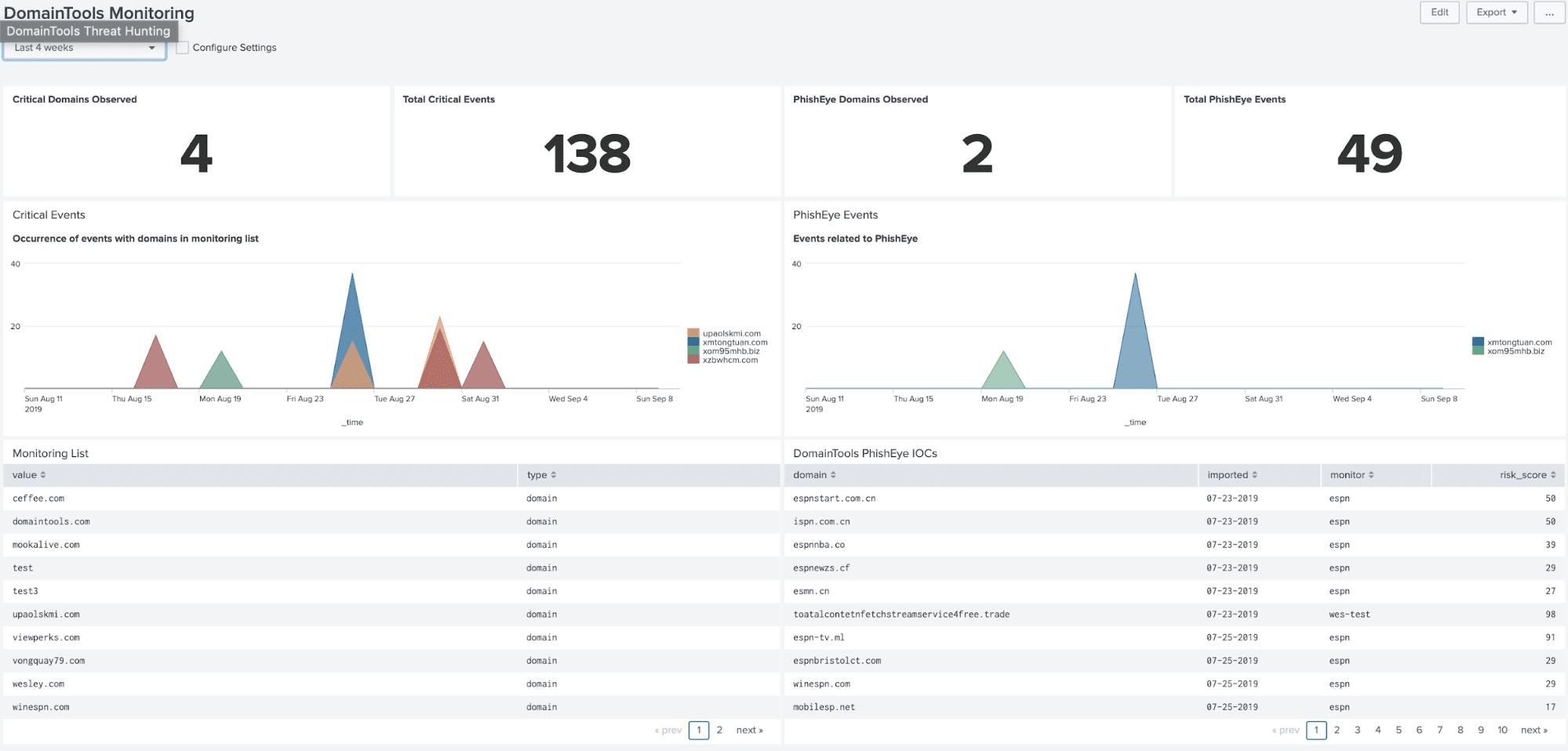This screenshot has width=1568, height=751.
Task: Click the wes-test monitor cell
Action: click(1349, 615)
